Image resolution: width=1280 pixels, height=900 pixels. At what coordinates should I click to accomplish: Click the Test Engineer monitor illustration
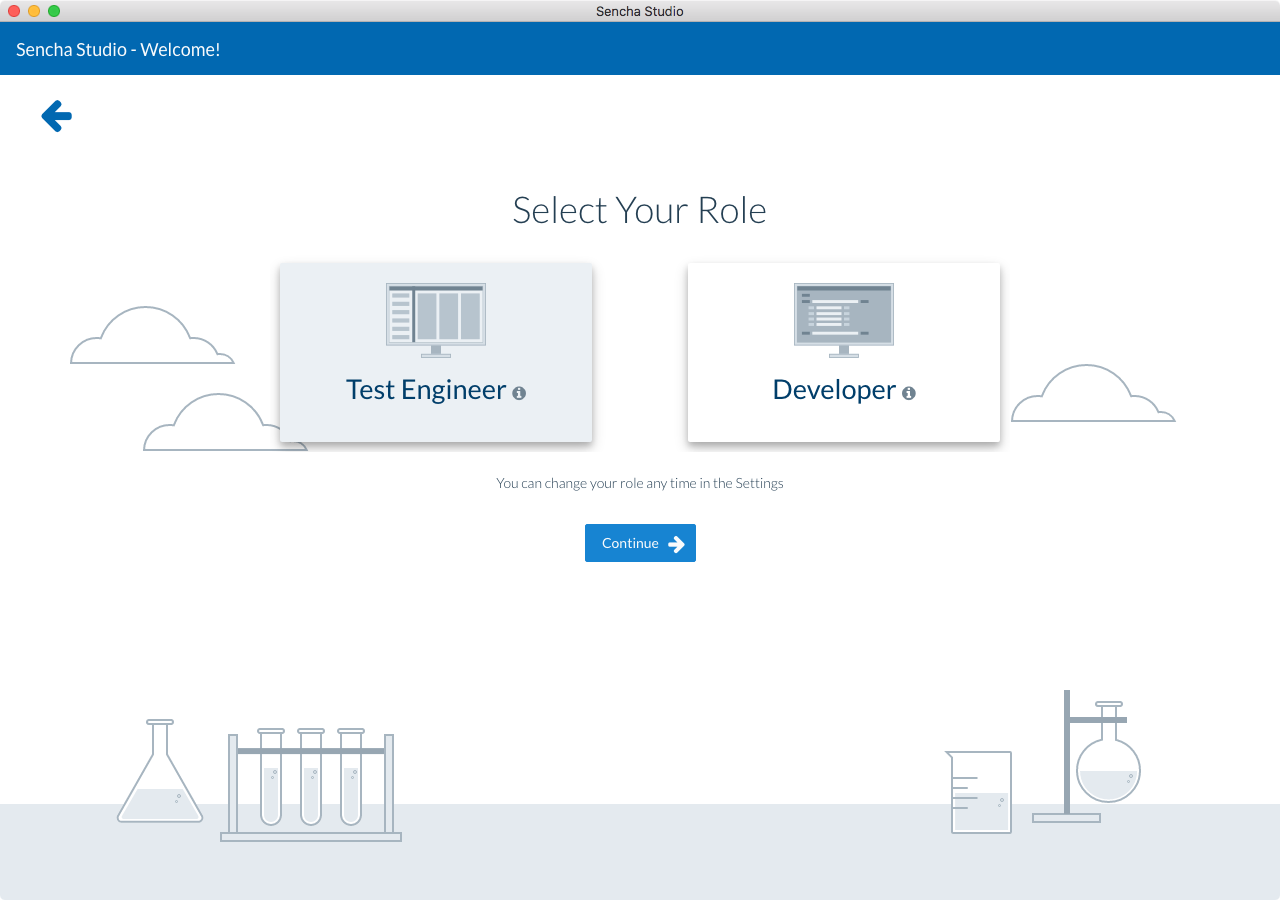coord(436,320)
